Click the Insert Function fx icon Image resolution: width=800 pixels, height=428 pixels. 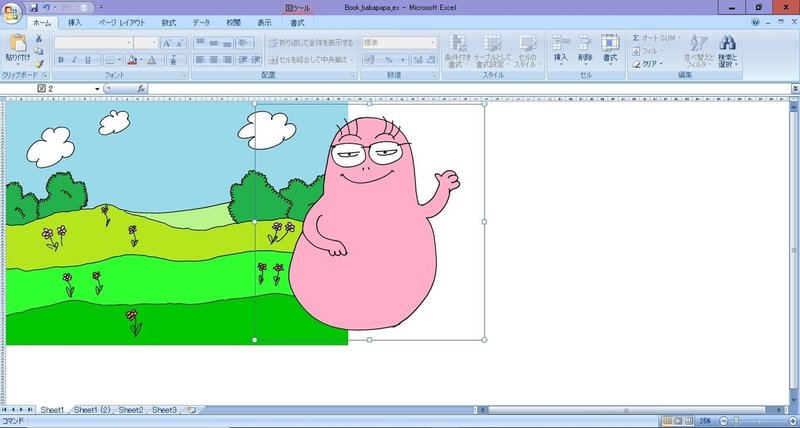click(x=141, y=89)
